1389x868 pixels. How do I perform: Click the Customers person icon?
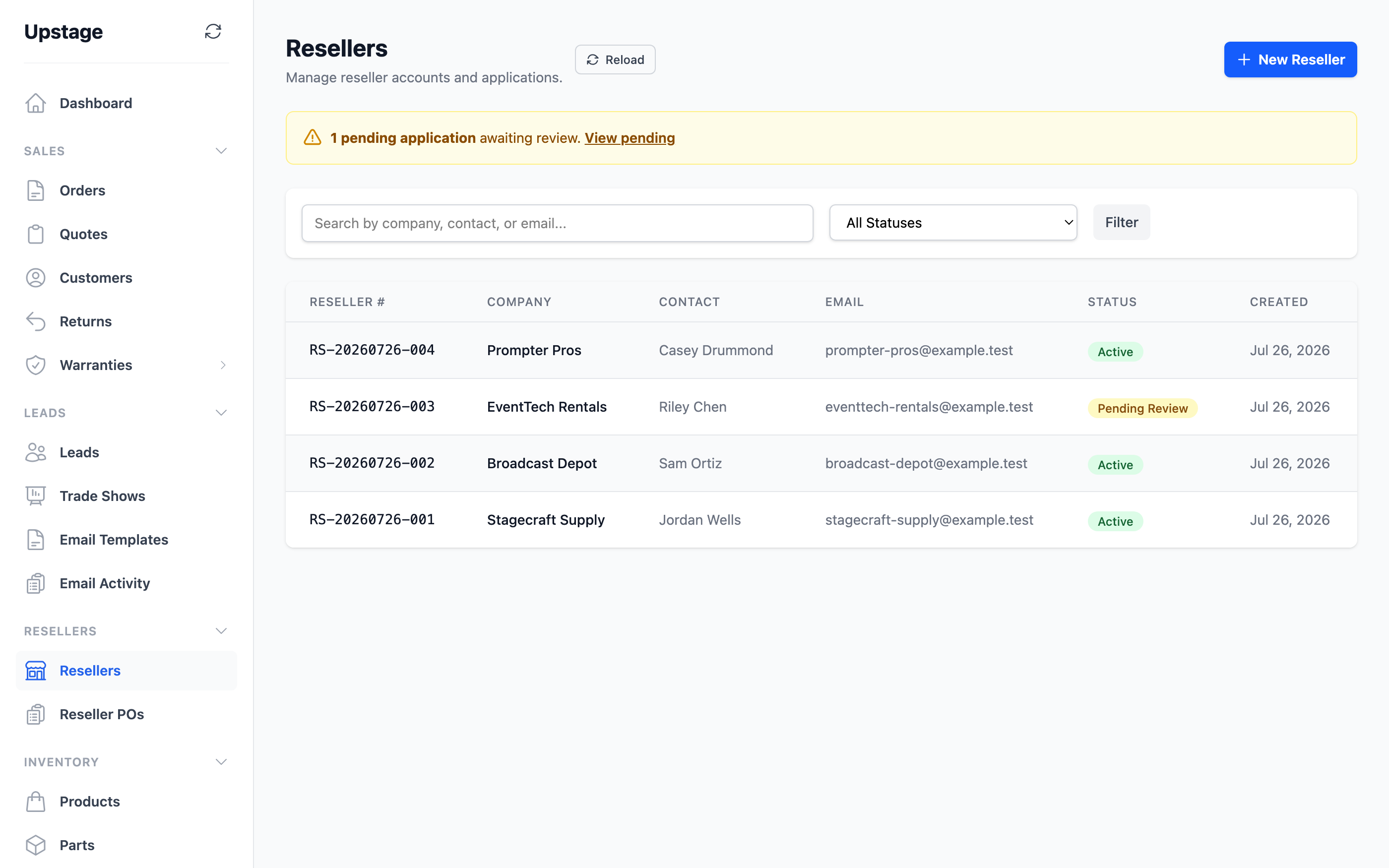(x=36, y=278)
